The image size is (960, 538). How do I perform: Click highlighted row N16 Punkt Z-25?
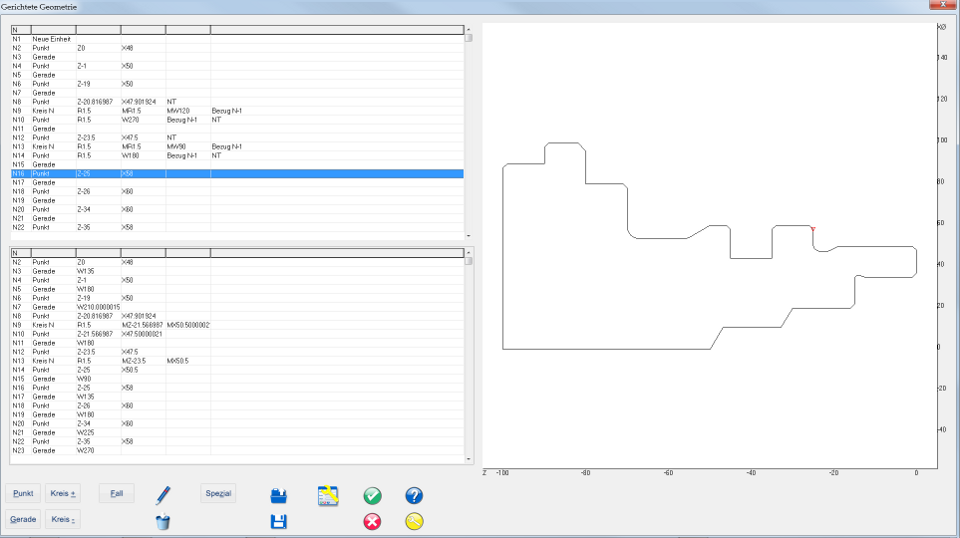pyautogui.click(x=238, y=174)
